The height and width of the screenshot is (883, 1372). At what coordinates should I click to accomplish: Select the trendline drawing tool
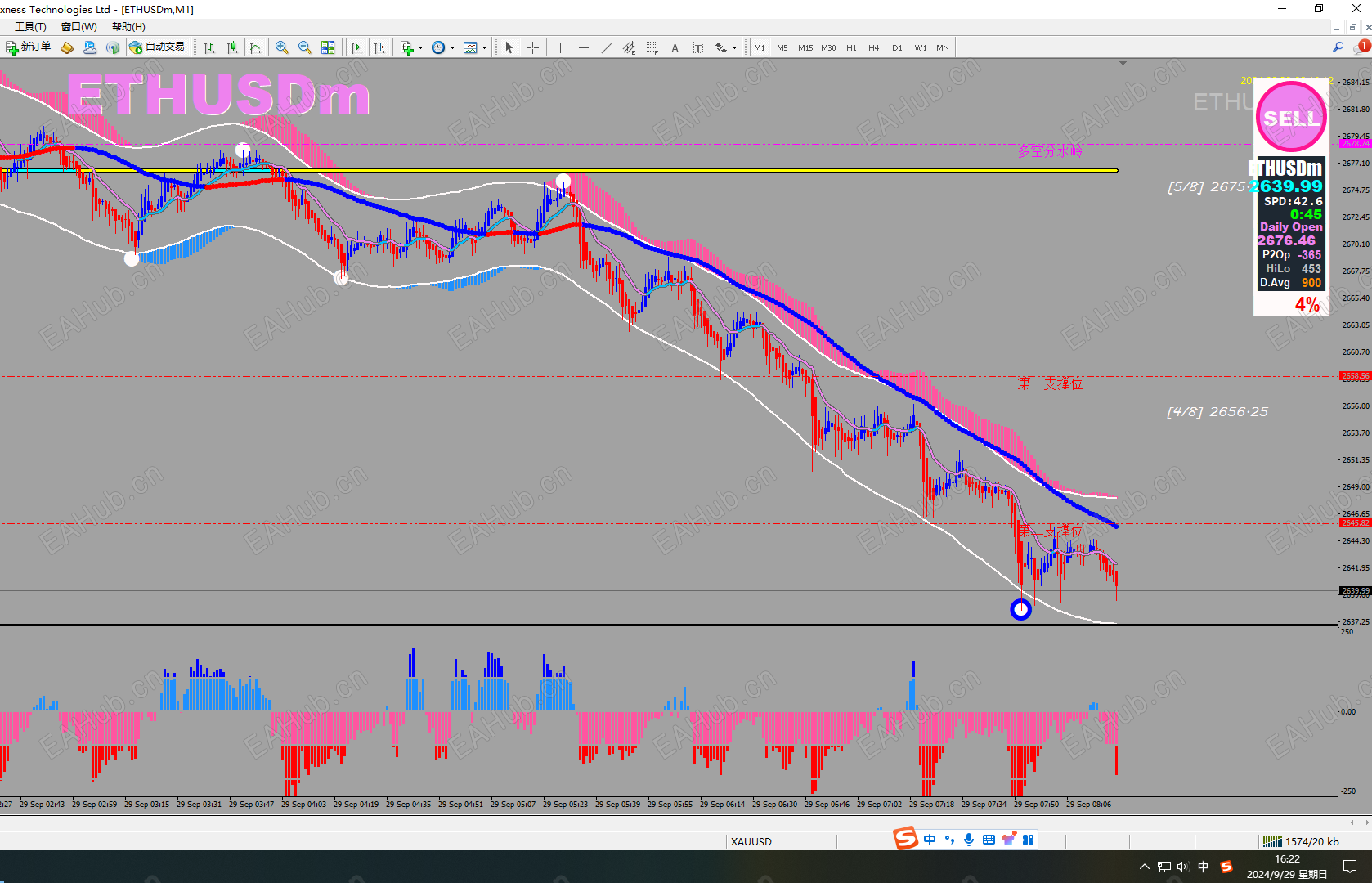[606, 47]
